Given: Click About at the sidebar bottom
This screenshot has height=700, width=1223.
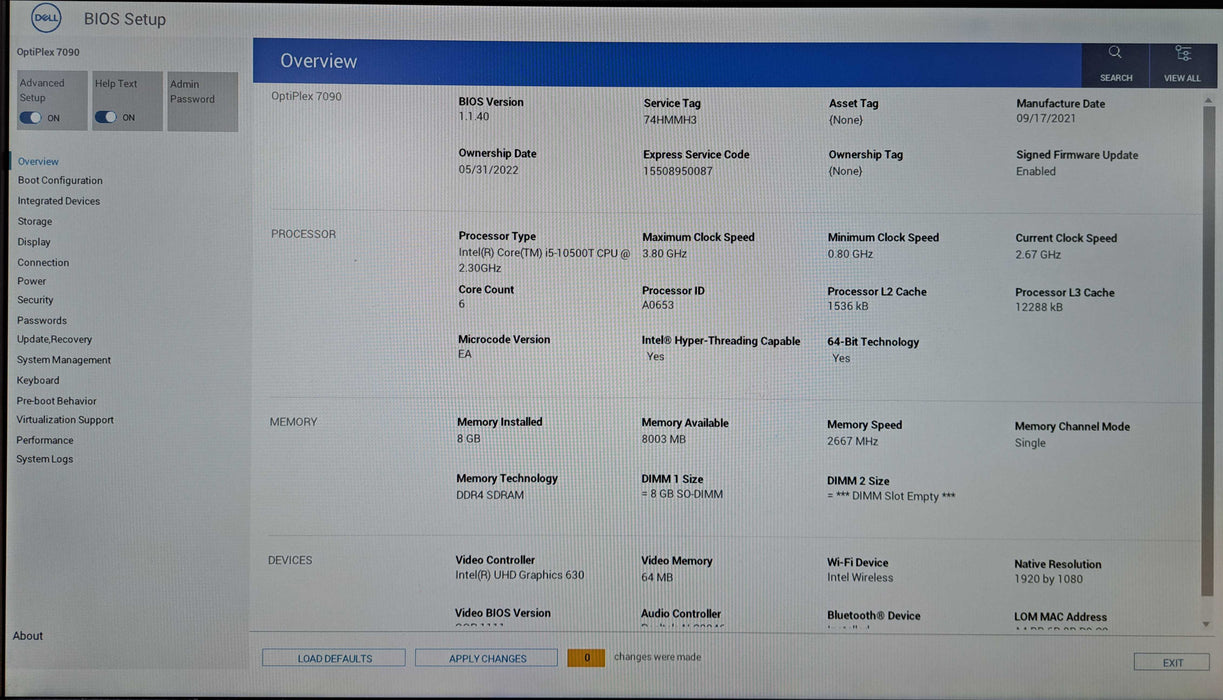Looking at the screenshot, I should 28,636.
